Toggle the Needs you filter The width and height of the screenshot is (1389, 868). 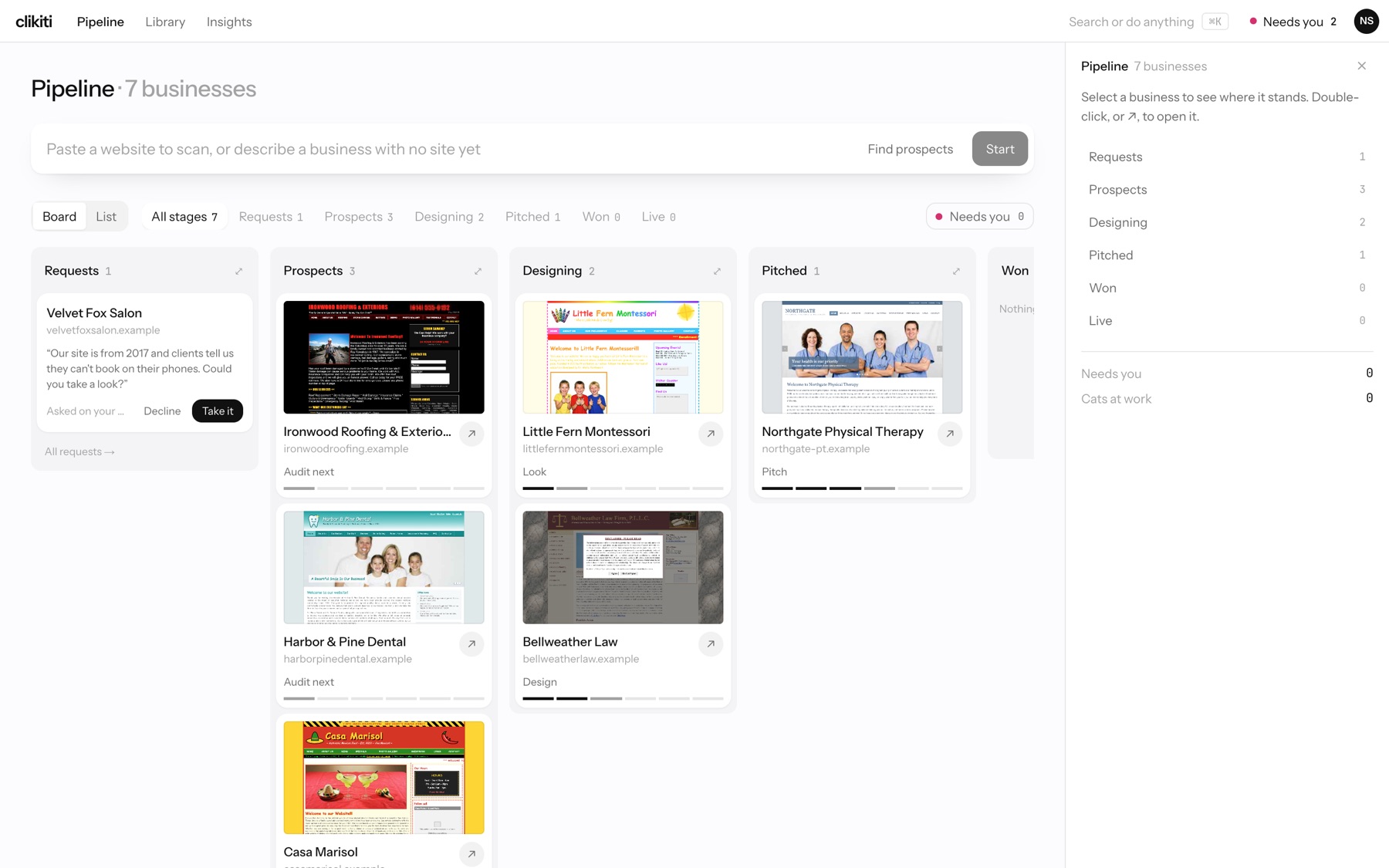tap(979, 217)
